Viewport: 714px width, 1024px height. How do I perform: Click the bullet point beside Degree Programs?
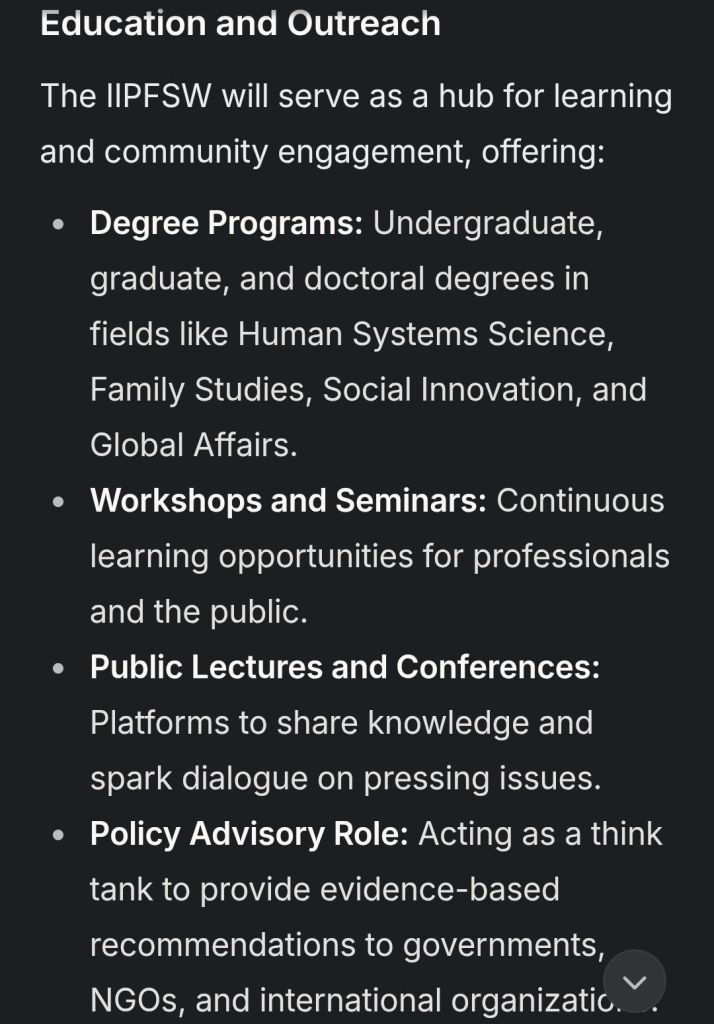[60, 224]
